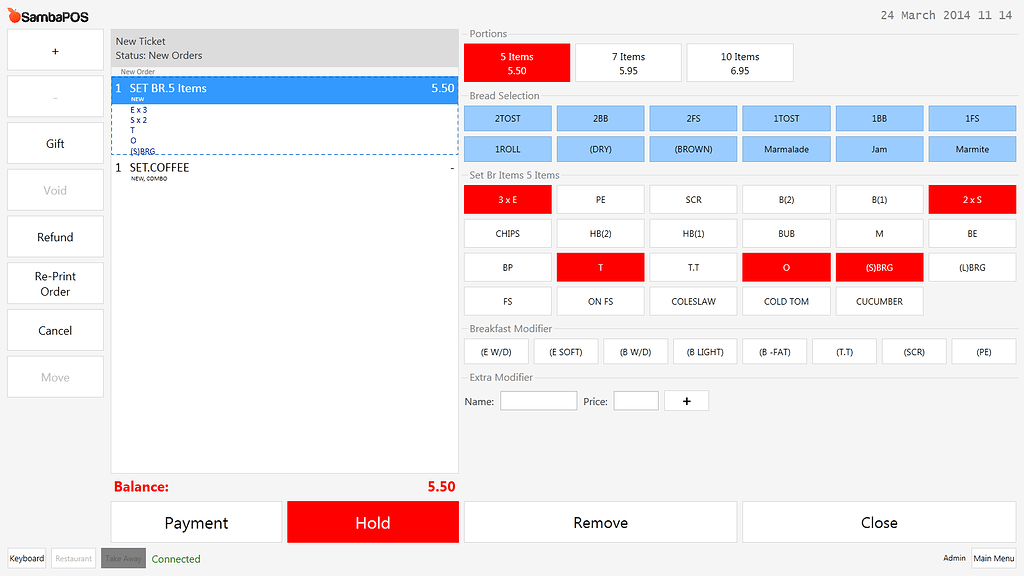Viewport: 1024px width, 576px height.
Task: Open the Main Menu
Action: pos(993,558)
